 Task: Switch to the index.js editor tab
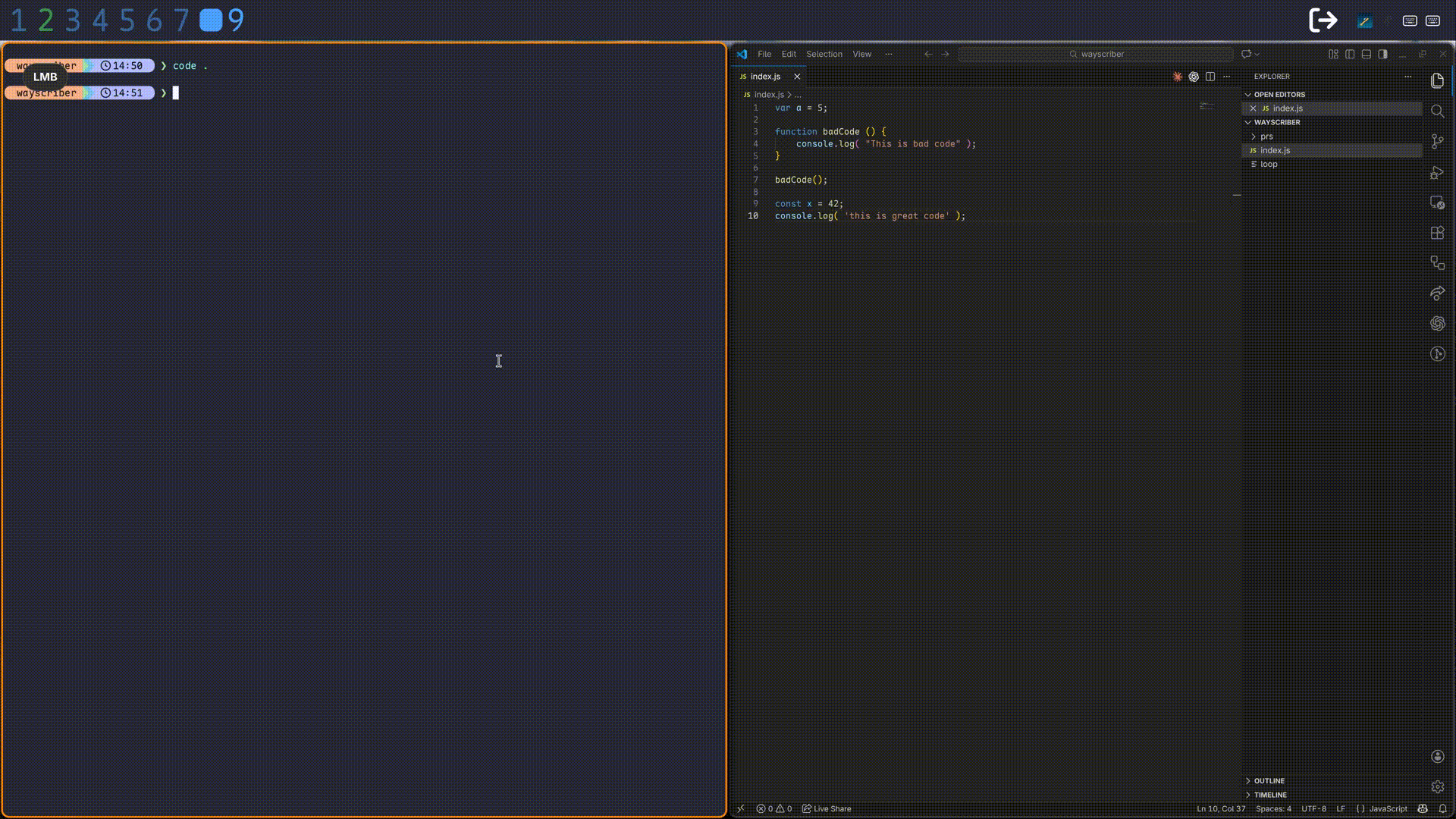(x=767, y=77)
